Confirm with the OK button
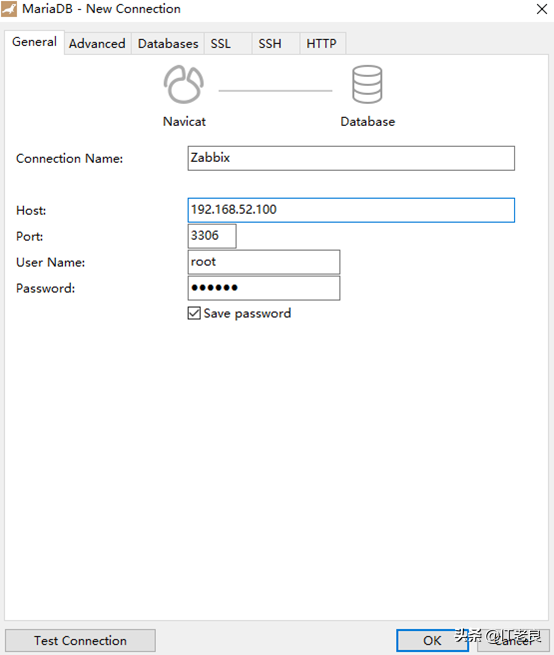This screenshot has width=554, height=655. point(432,640)
